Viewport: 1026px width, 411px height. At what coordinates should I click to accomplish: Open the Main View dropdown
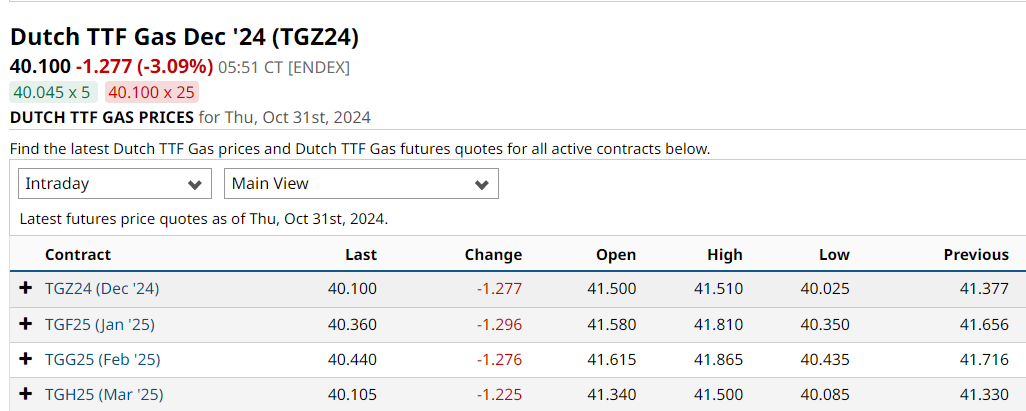click(x=361, y=184)
